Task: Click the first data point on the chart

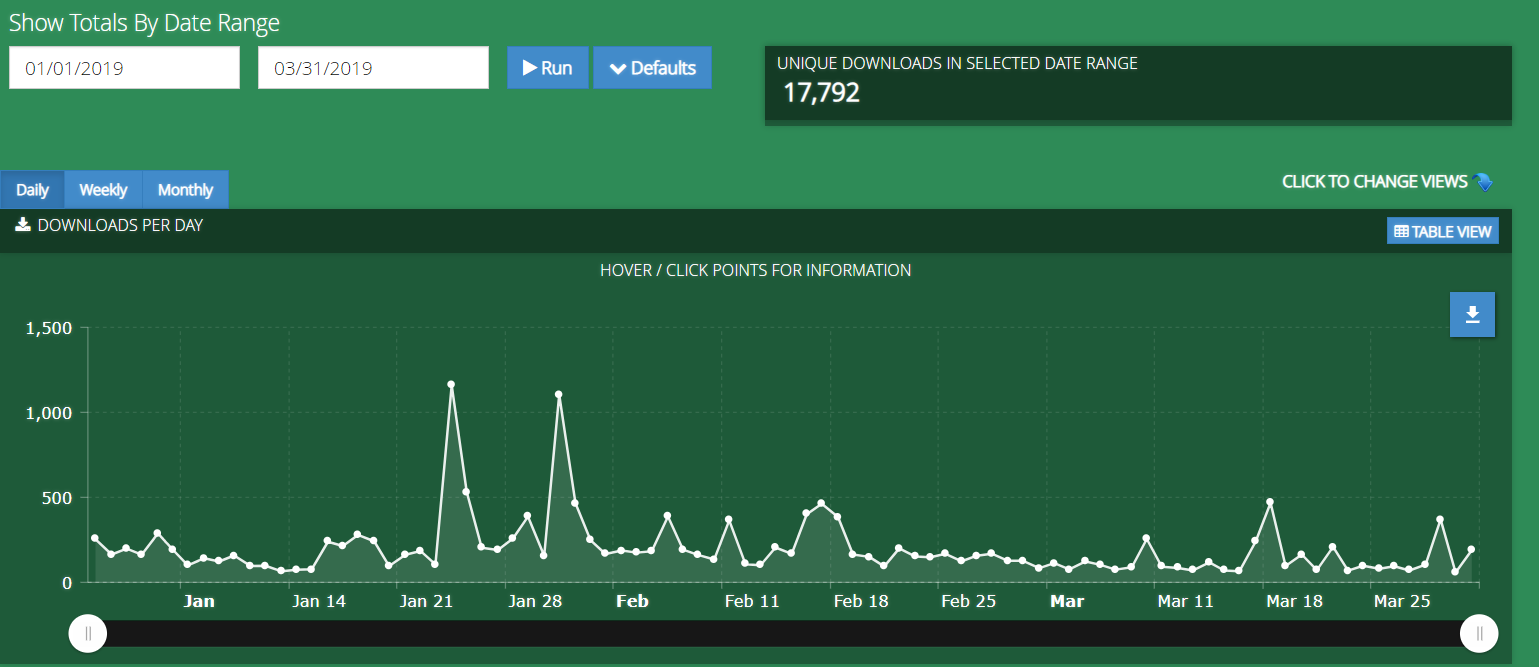Action: click(x=95, y=538)
